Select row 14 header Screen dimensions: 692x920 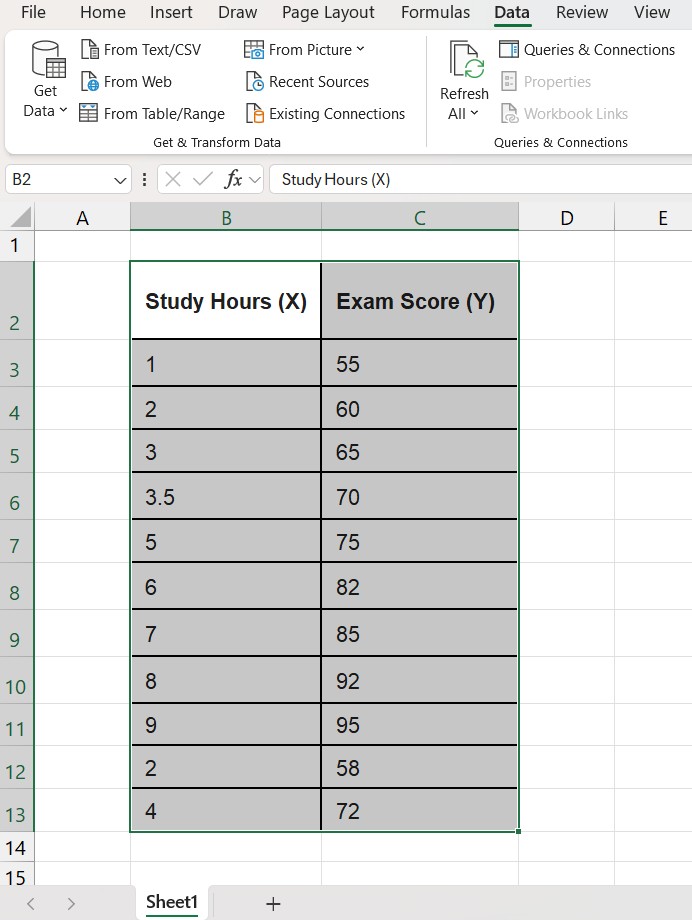click(x=16, y=847)
